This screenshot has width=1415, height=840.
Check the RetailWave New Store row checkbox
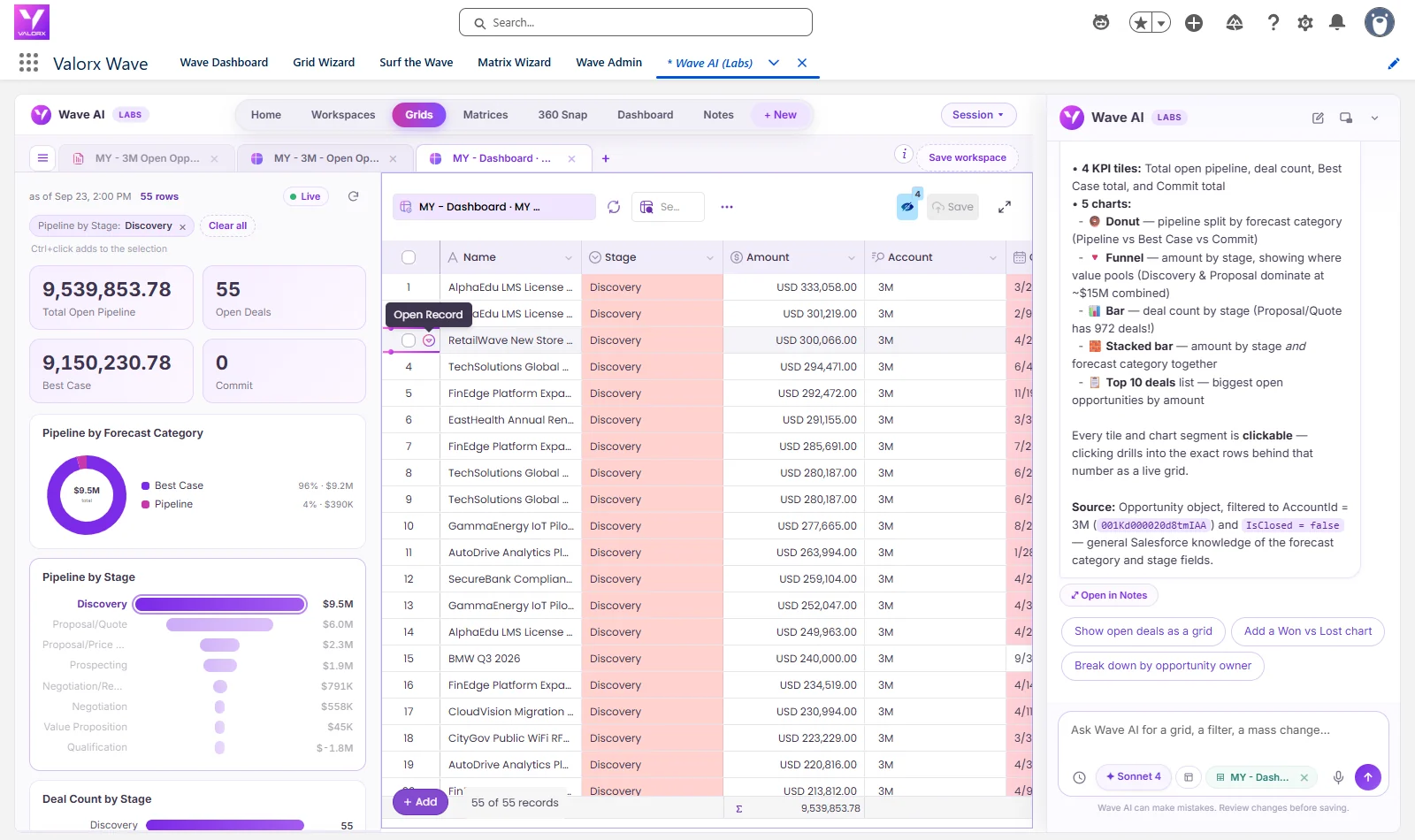pos(409,340)
